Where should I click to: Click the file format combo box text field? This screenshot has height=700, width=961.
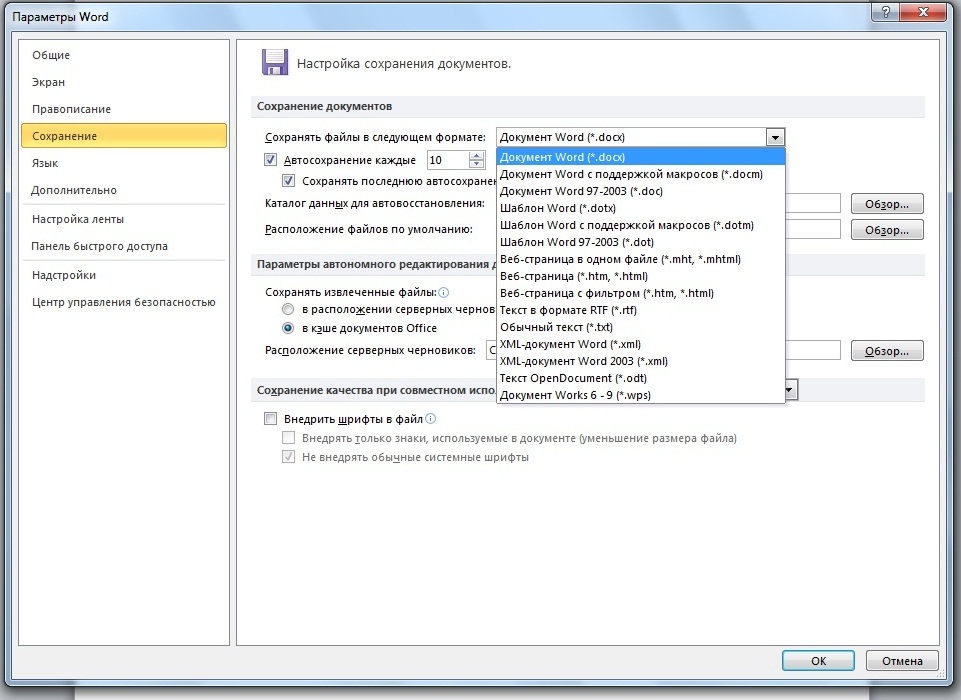point(631,137)
